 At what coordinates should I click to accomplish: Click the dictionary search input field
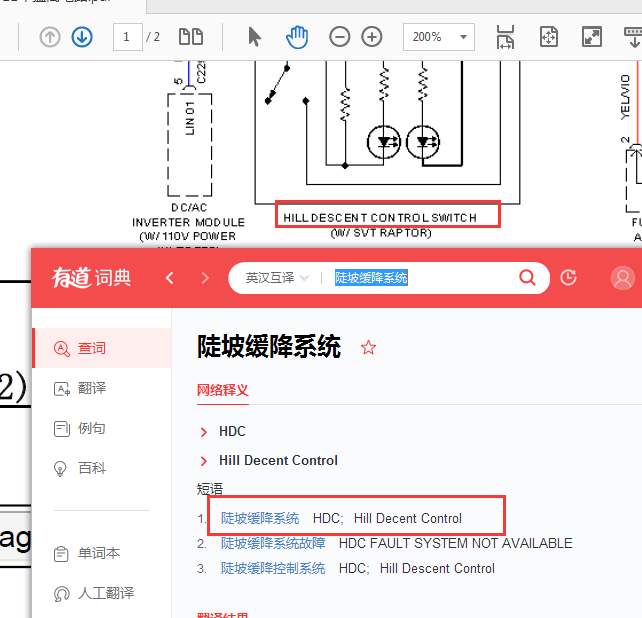pyautogui.click(x=422, y=278)
